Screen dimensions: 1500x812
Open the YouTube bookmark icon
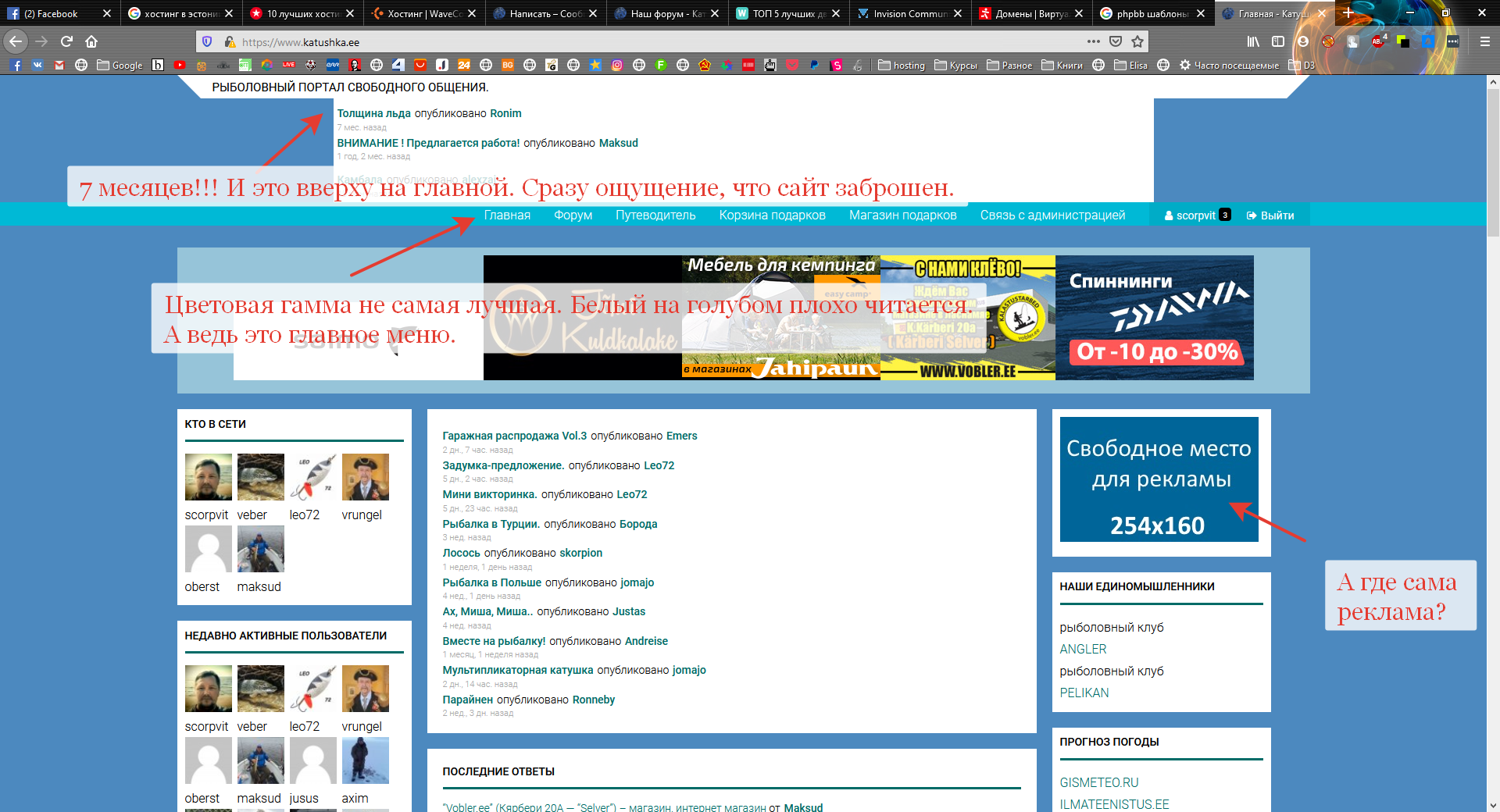coord(180,66)
